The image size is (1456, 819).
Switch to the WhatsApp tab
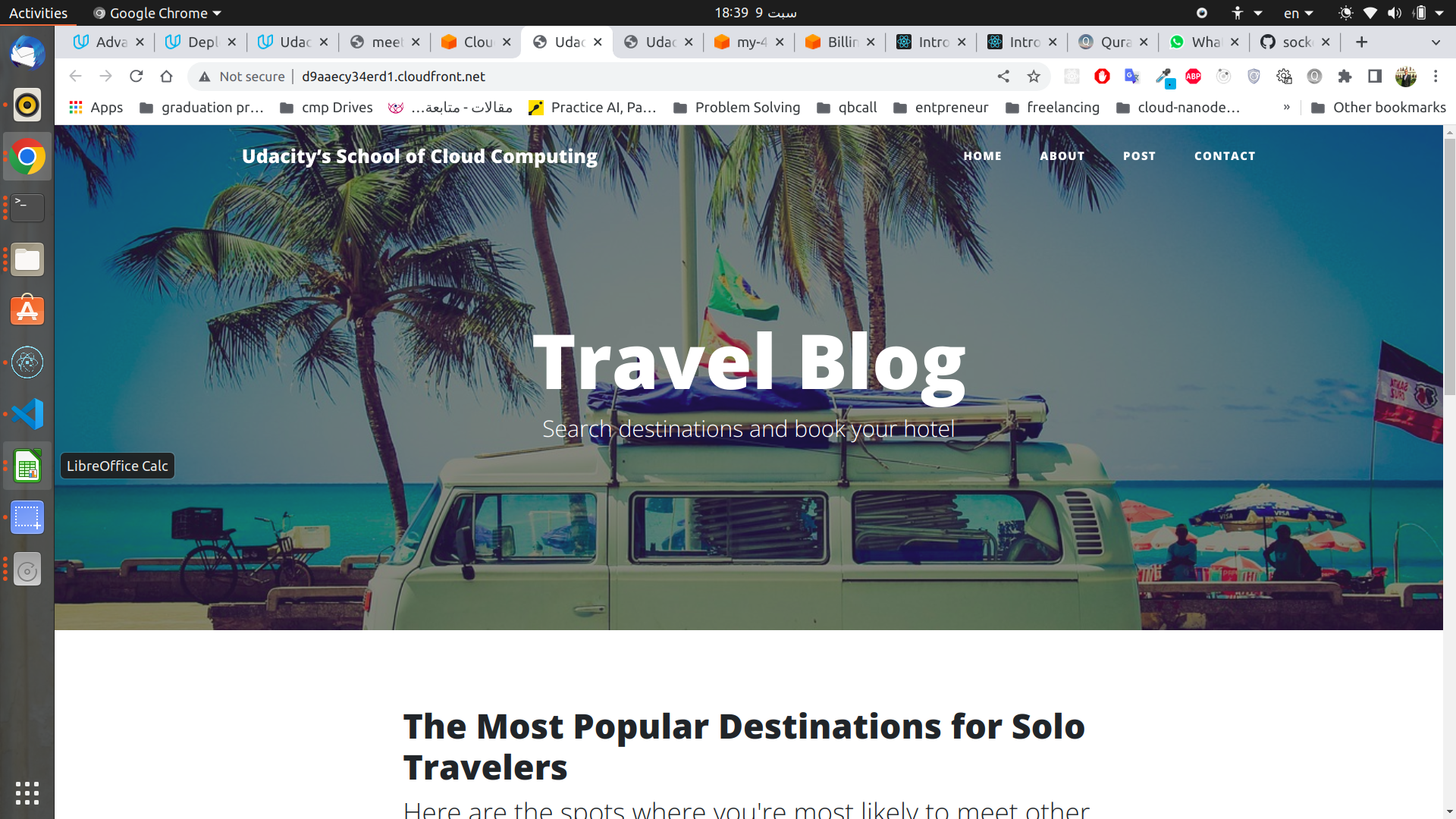[x=1203, y=42]
